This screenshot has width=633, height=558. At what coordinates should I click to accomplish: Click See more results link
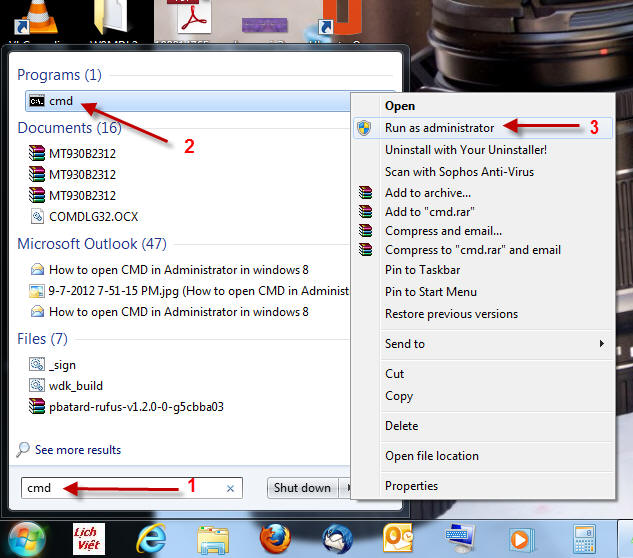[x=78, y=450]
